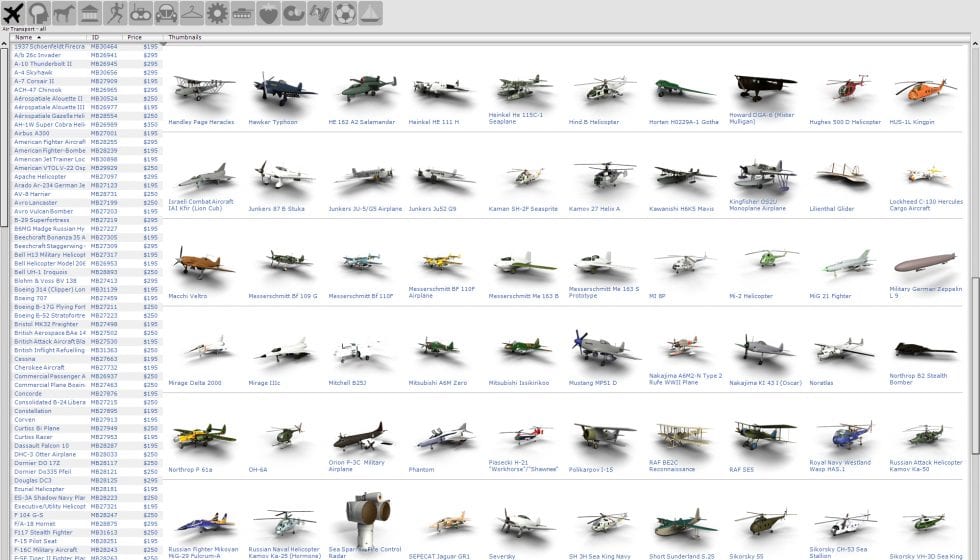
Task: Click the boombox electronics category icon
Action: tap(141, 13)
